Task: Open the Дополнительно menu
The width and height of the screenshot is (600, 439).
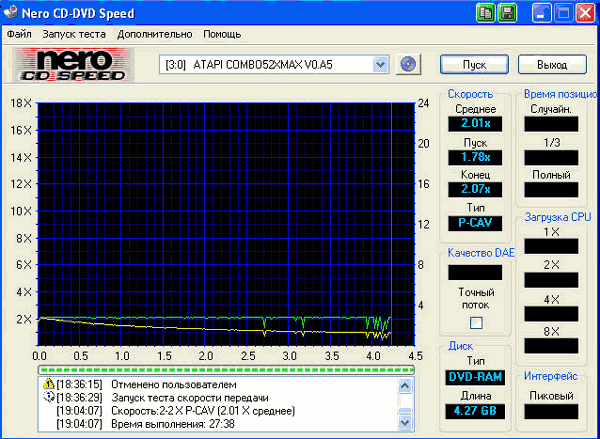Action: (x=155, y=34)
